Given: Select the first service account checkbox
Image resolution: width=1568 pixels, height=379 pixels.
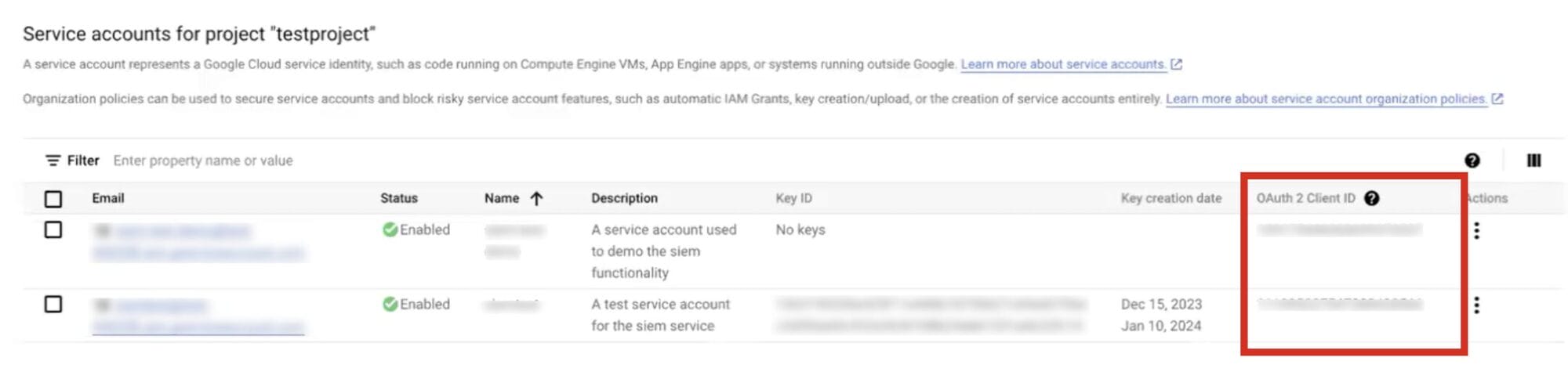Looking at the screenshot, I should tap(53, 229).
